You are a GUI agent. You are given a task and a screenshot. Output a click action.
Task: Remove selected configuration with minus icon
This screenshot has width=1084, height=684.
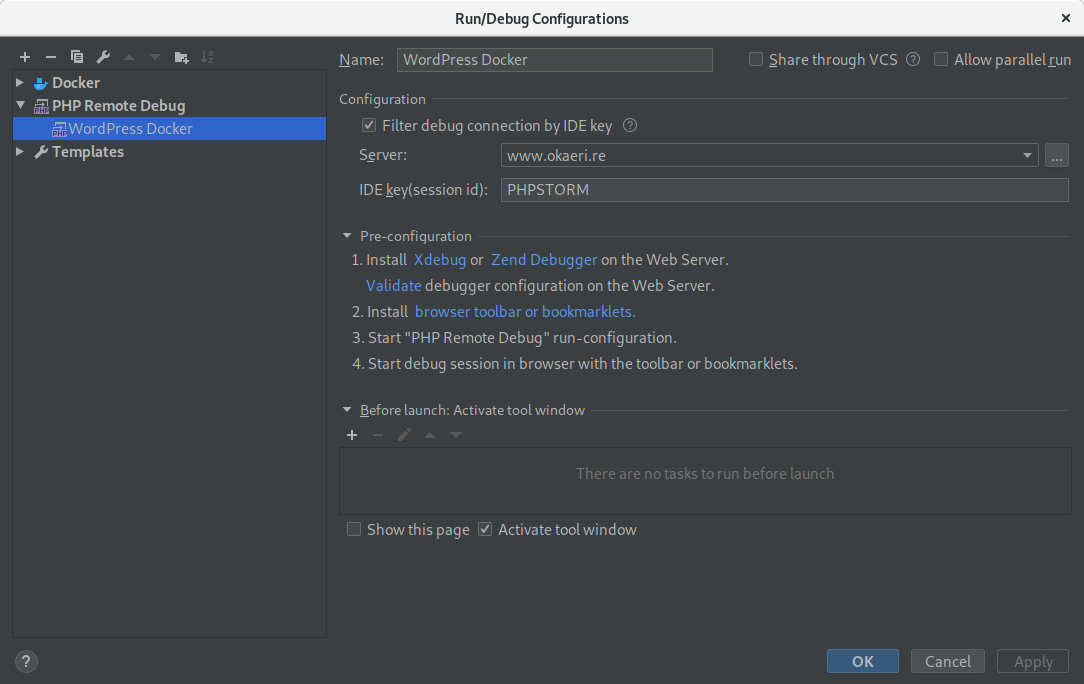pyautogui.click(x=50, y=57)
